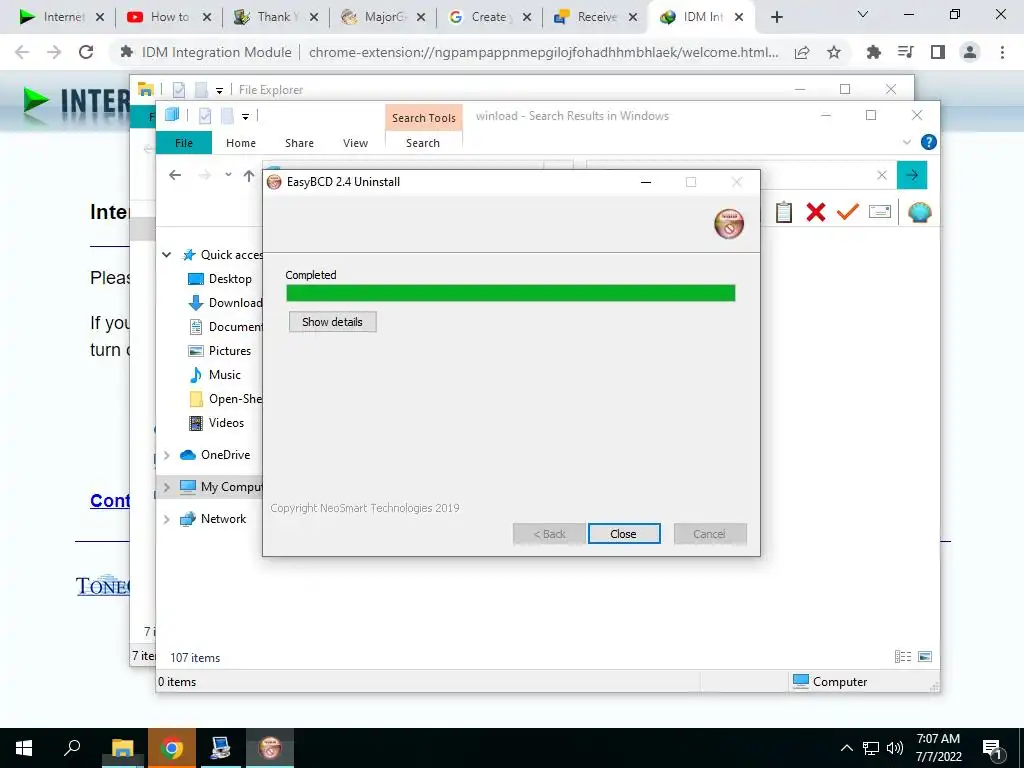Image resolution: width=1024 pixels, height=768 pixels.
Task: Open recent locations dropdown arrow
Action: (228, 174)
